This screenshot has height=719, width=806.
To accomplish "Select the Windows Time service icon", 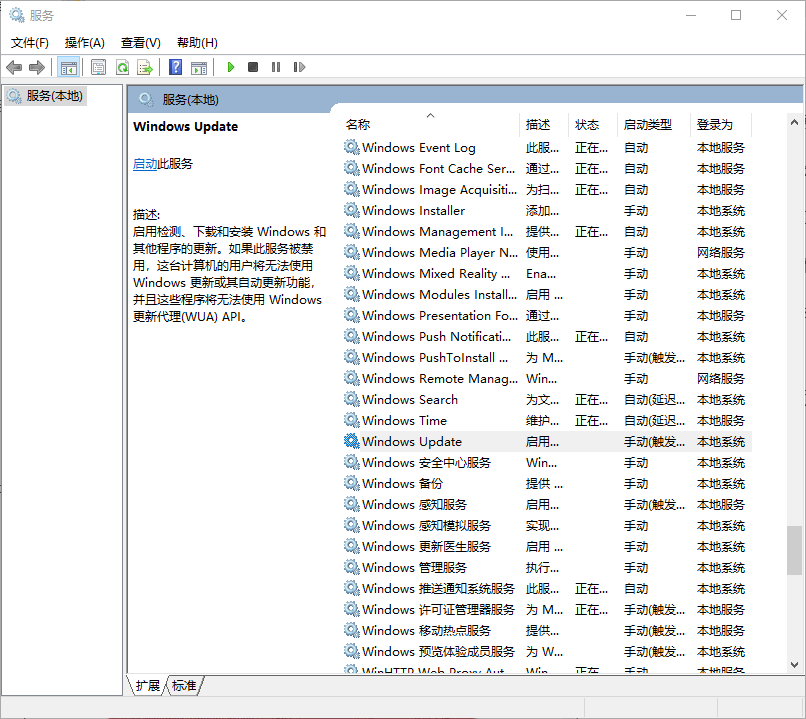I will 352,421.
